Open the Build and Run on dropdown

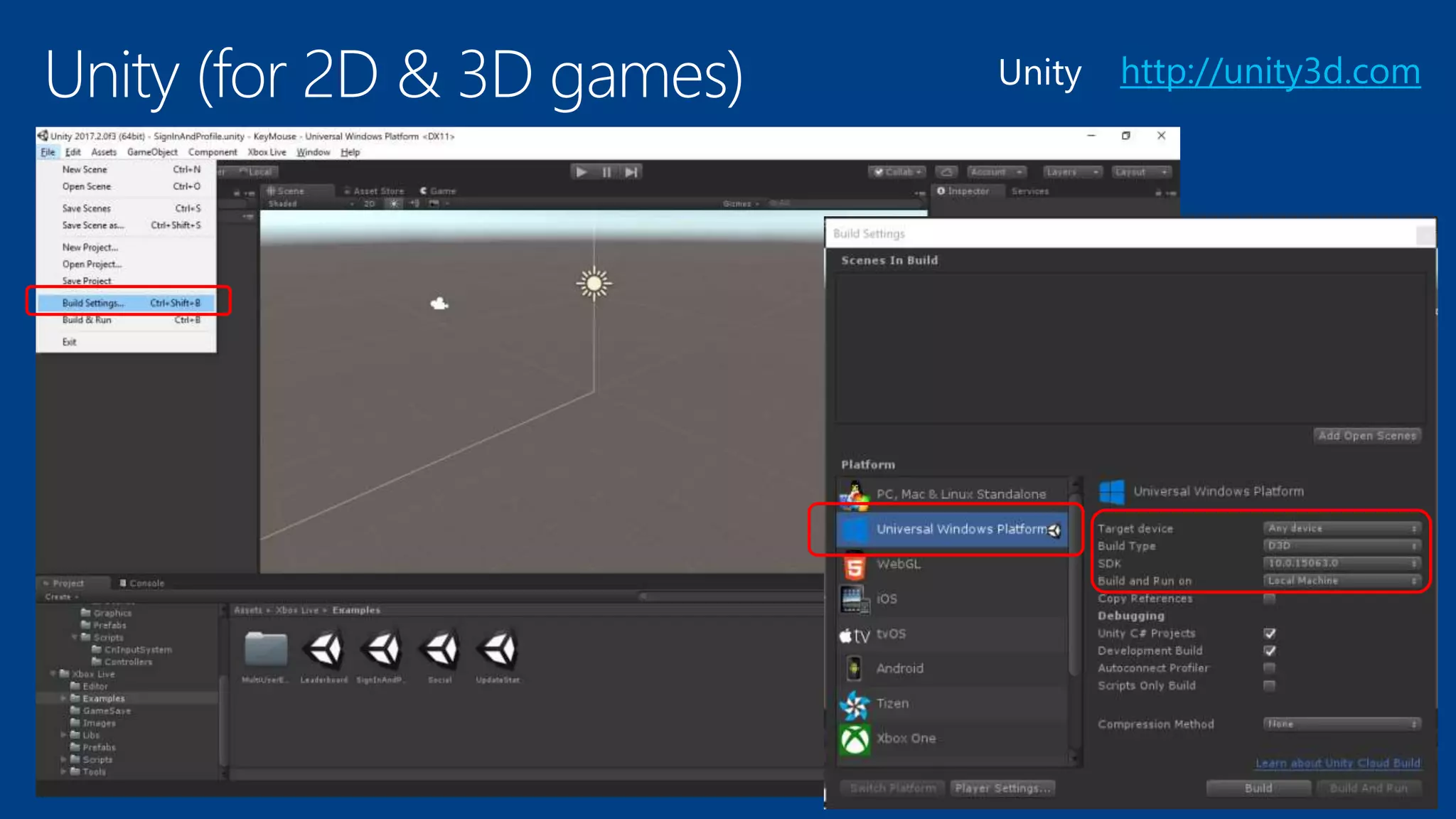(x=1342, y=581)
